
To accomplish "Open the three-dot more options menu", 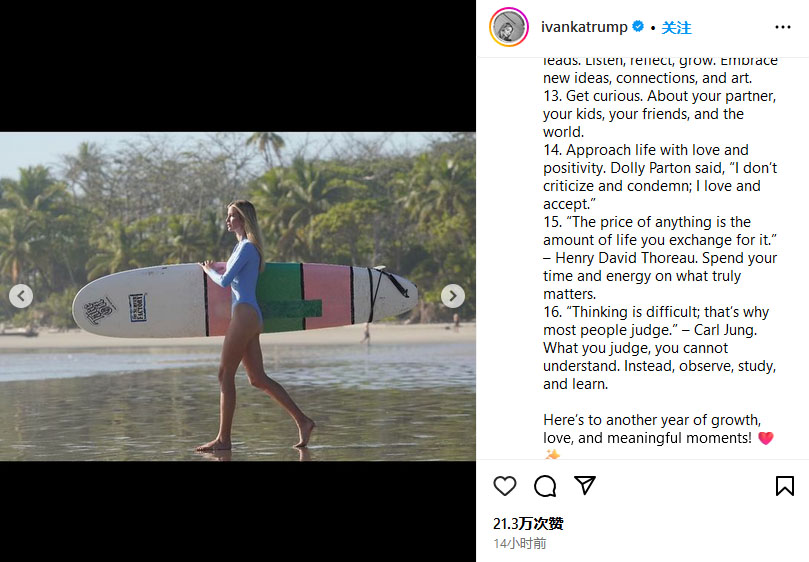I will tap(783, 28).
